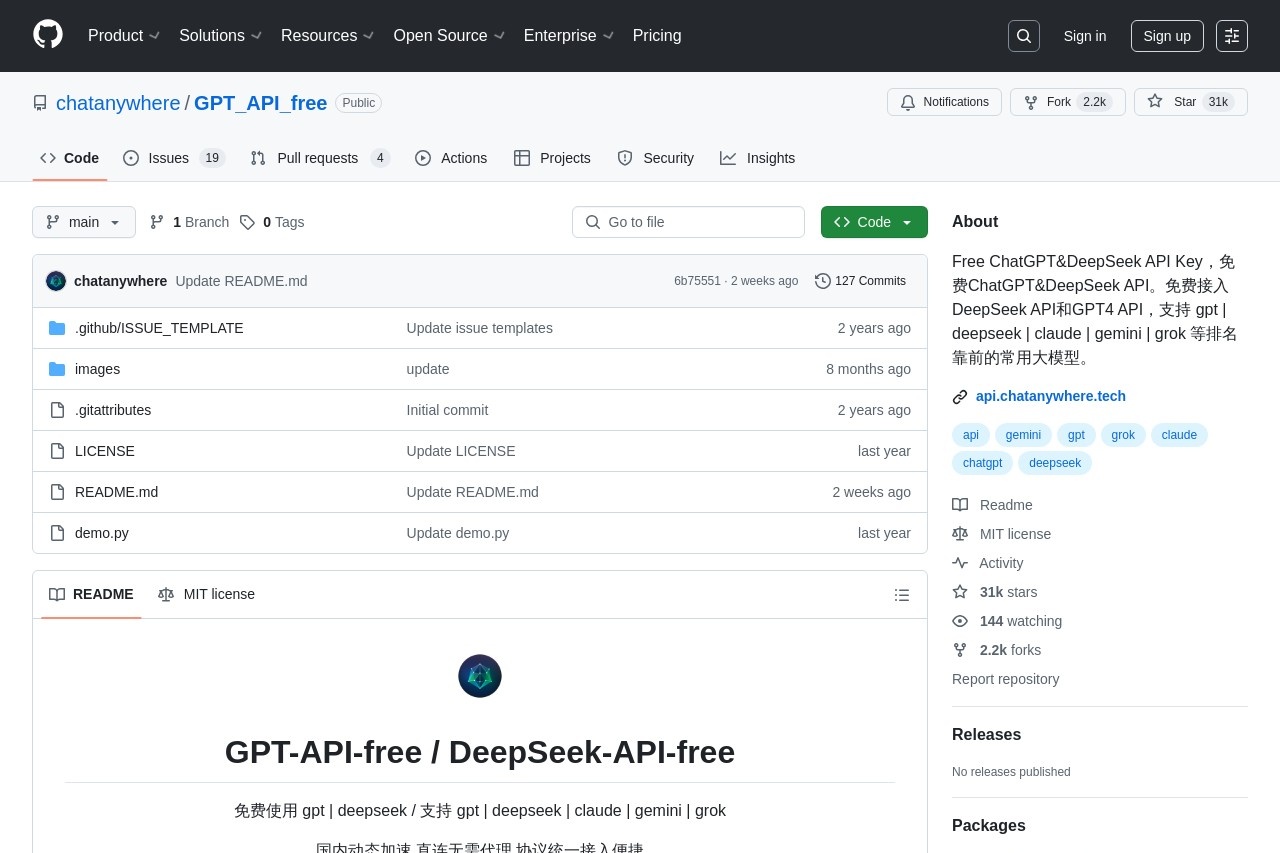The image size is (1280, 853).
Task: Click the claude topic tag
Action: coord(1179,435)
